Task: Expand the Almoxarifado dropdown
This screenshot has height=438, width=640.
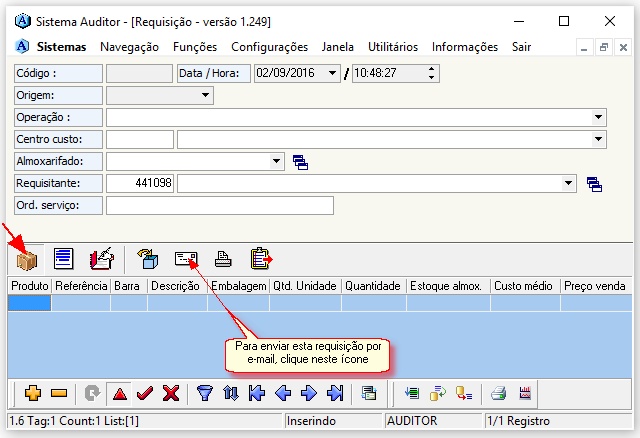Action: point(276,161)
